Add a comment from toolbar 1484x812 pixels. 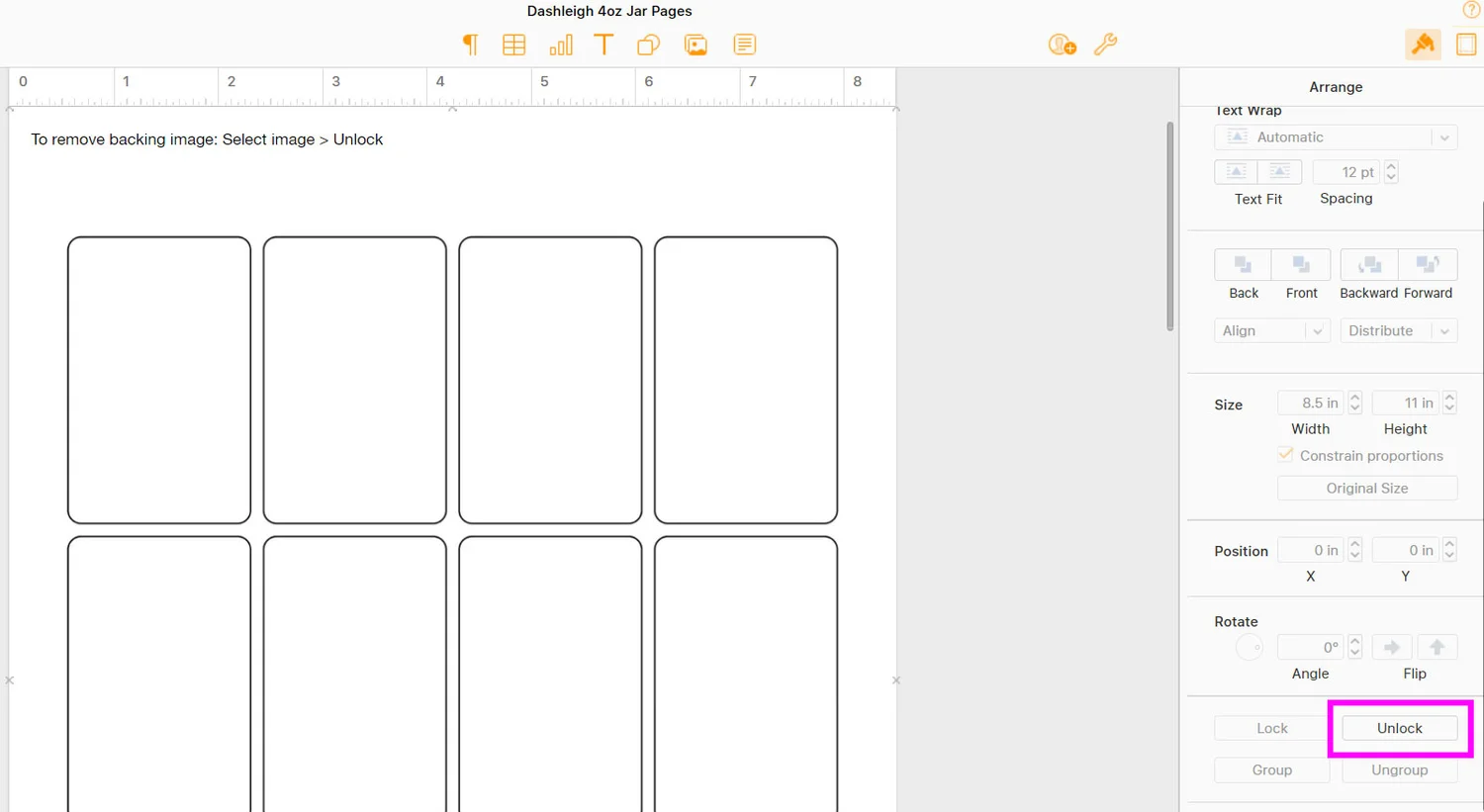tap(745, 45)
